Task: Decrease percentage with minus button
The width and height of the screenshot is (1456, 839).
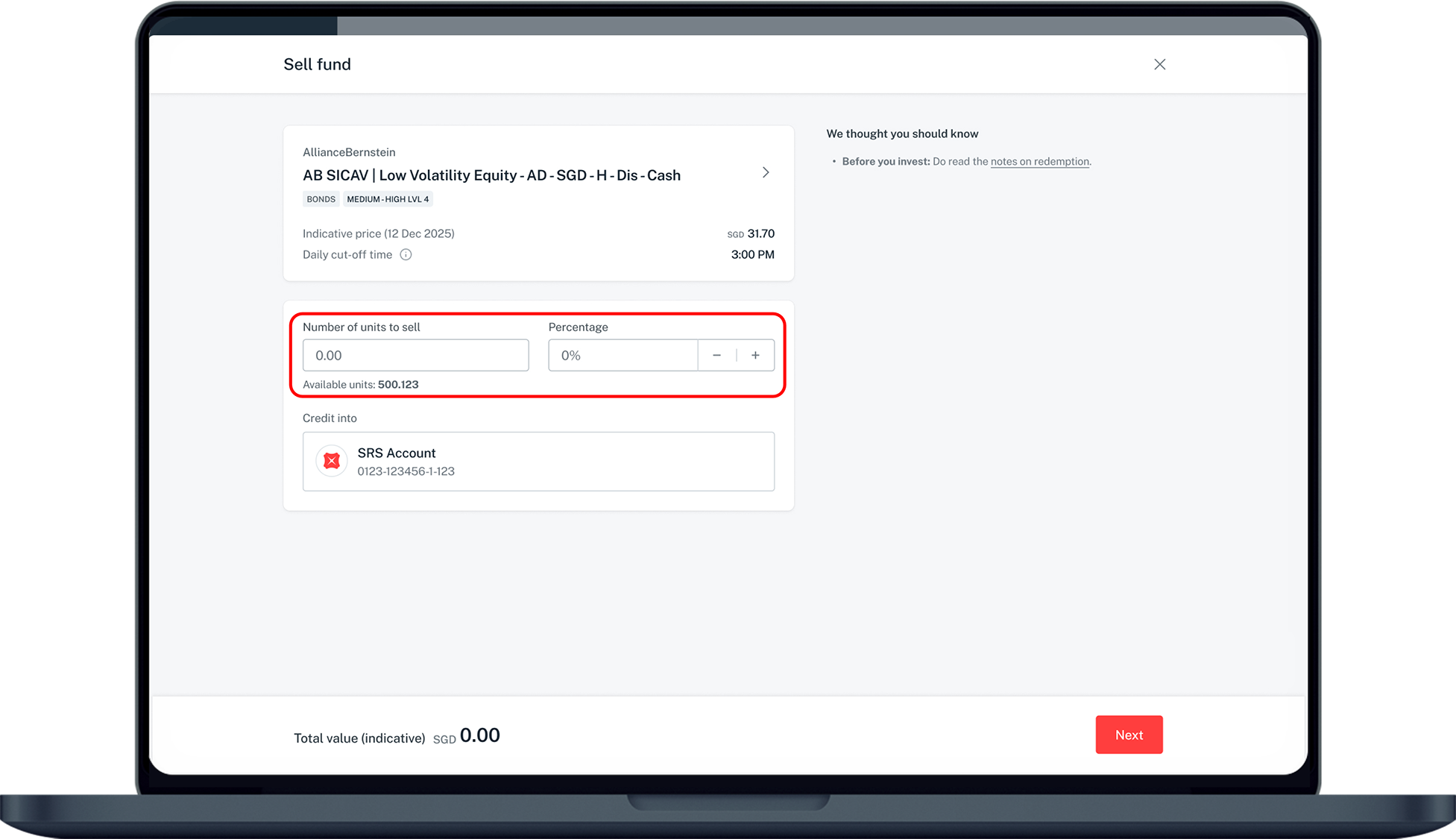Action: [716, 355]
